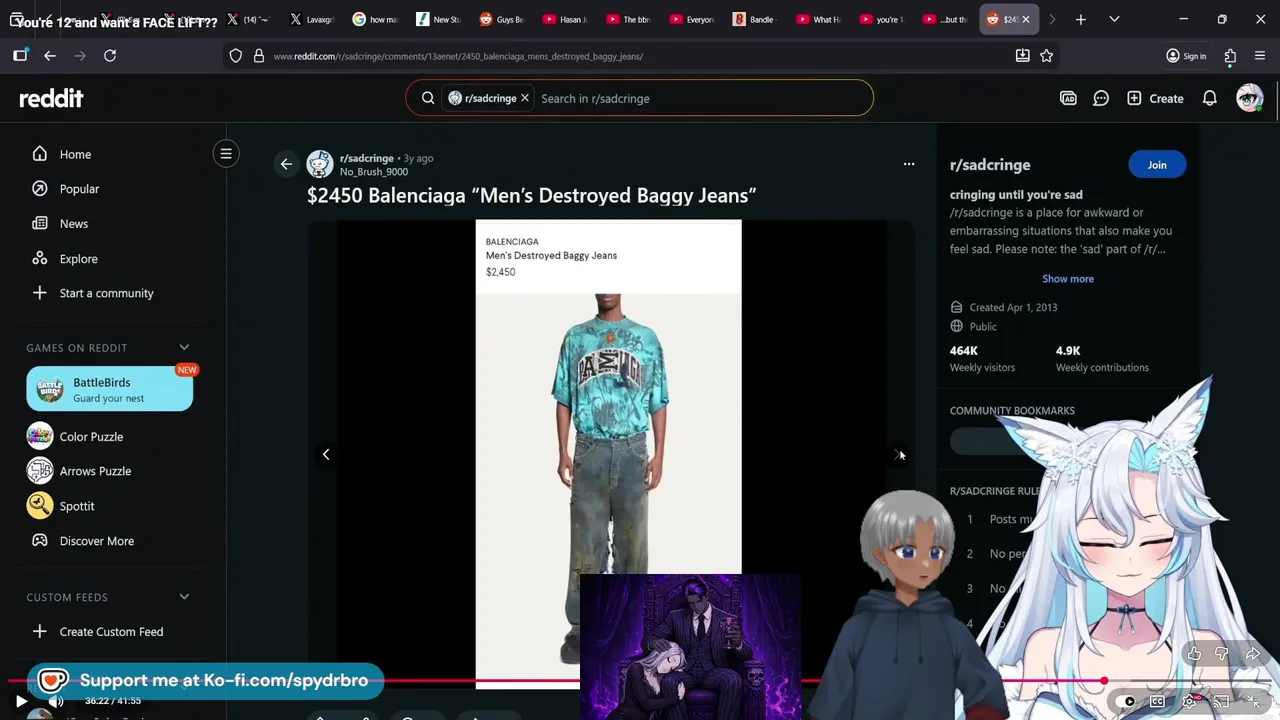1280x720 pixels.
Task: Open the r/sadcringe community avatar
Action: (320, 164)
